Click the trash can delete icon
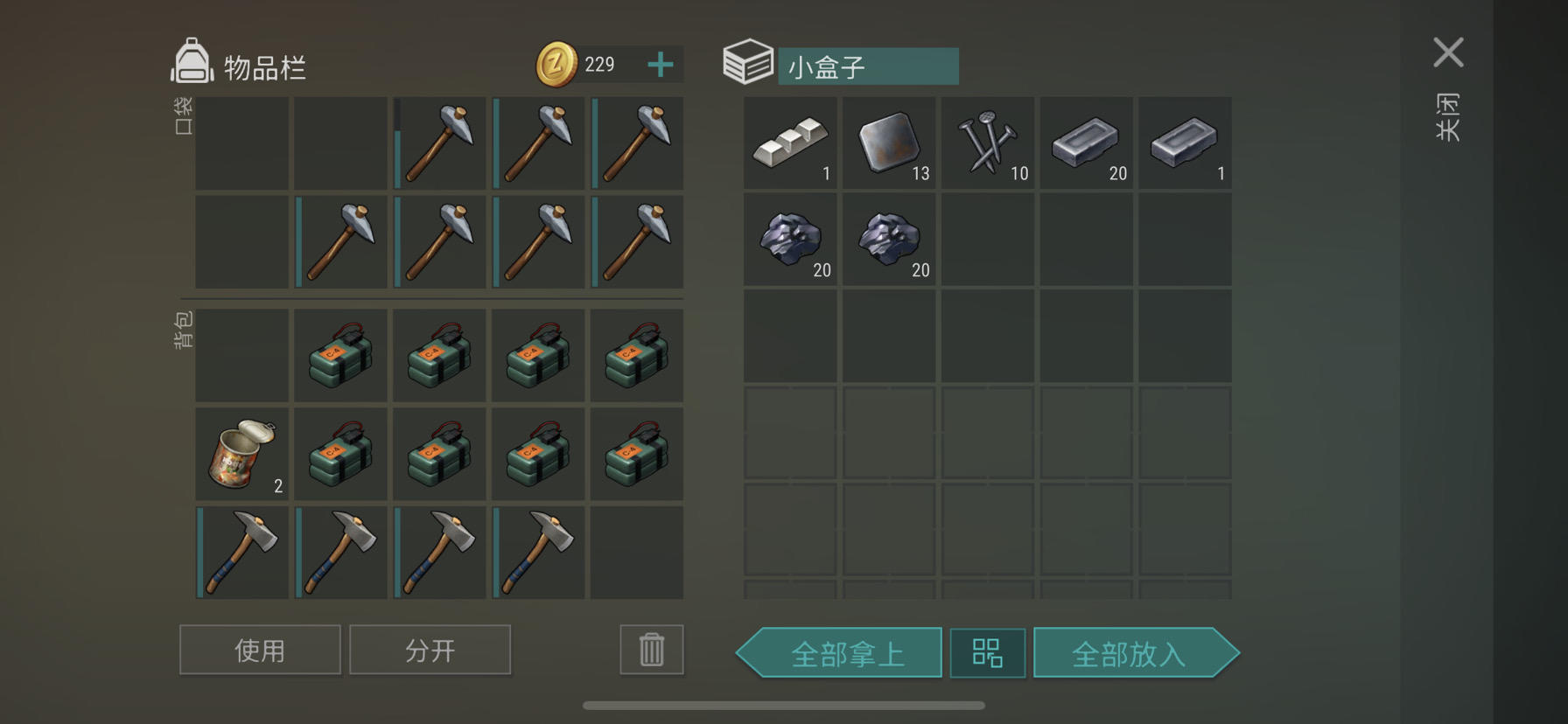Screen dimensions: 1568x724 click(x=652, y=650)
